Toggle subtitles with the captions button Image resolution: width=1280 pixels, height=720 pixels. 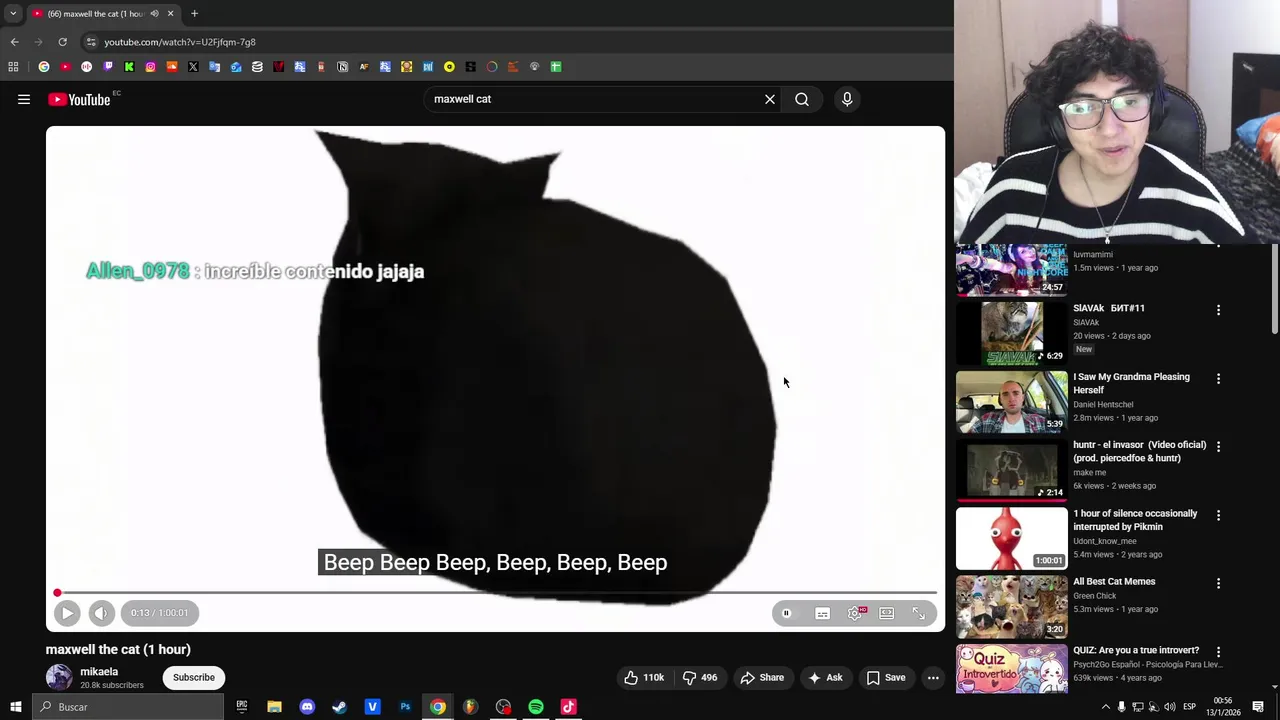[x=822, y=614]
